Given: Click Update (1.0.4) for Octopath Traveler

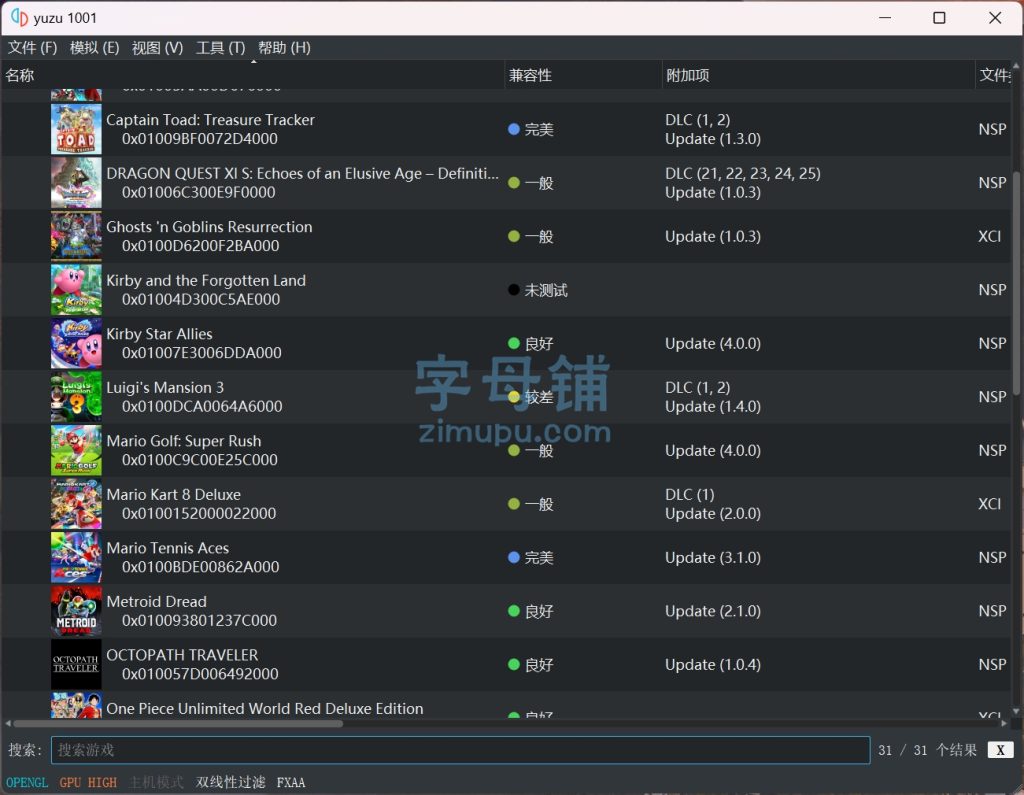Looking at the screenshot, I should [712, 664].
